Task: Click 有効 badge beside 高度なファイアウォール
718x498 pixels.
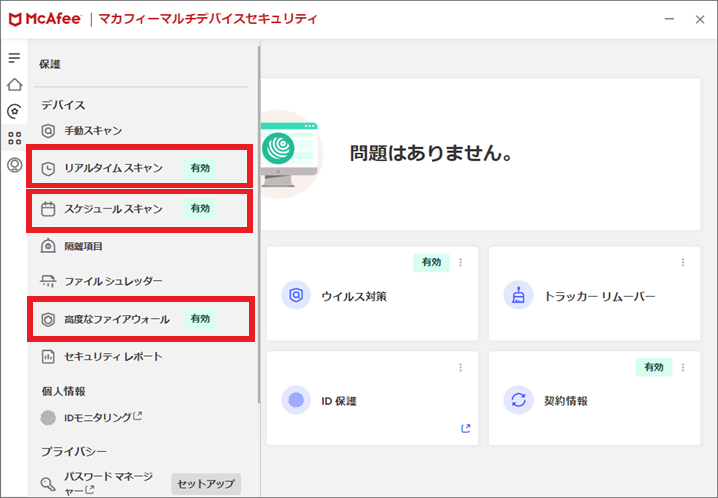Action: [x=200, y=319]
